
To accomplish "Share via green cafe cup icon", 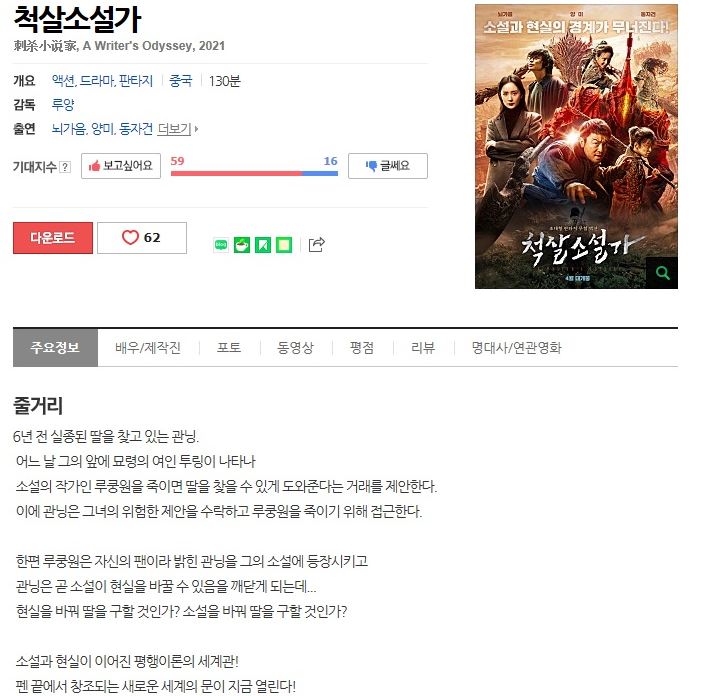I will pos(242,245).
